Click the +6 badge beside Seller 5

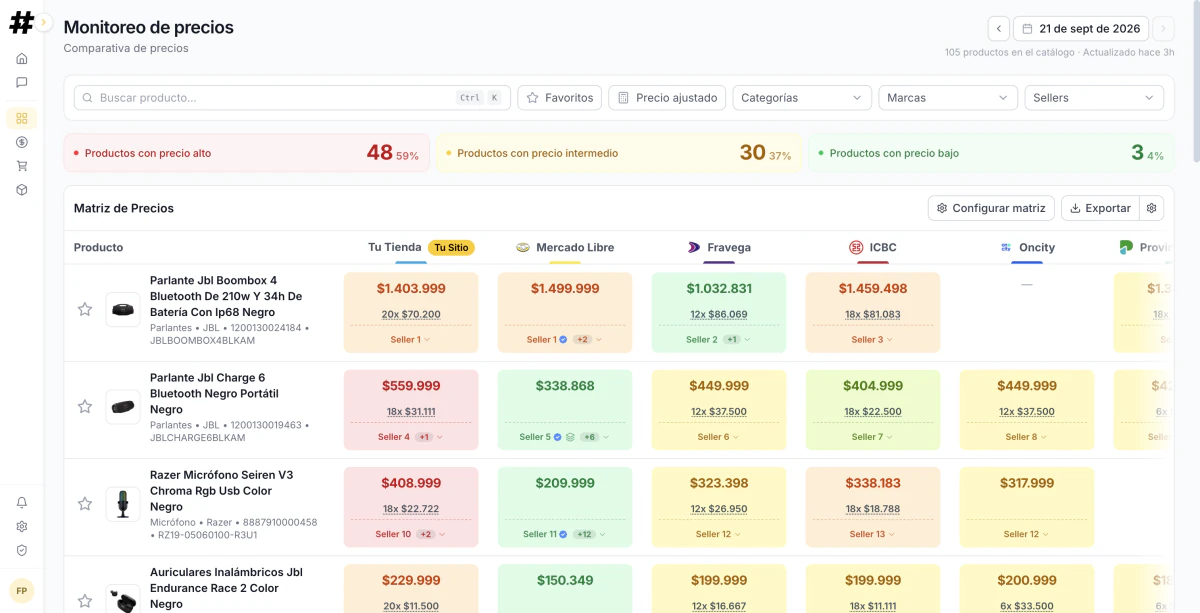click(x=590, y=437)
